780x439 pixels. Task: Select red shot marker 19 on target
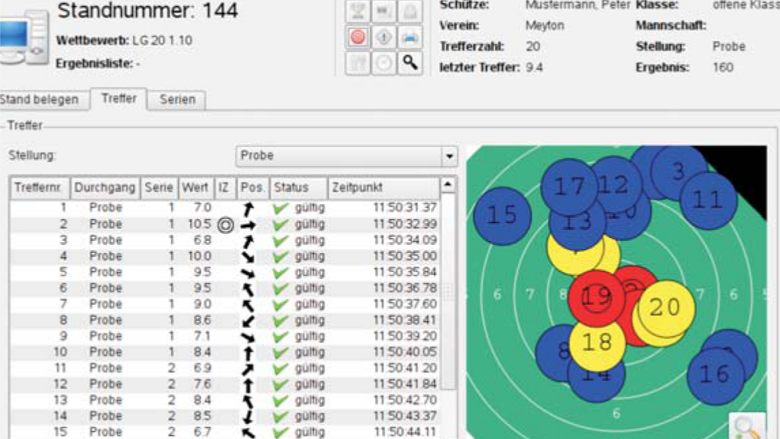tap(596, 297)
